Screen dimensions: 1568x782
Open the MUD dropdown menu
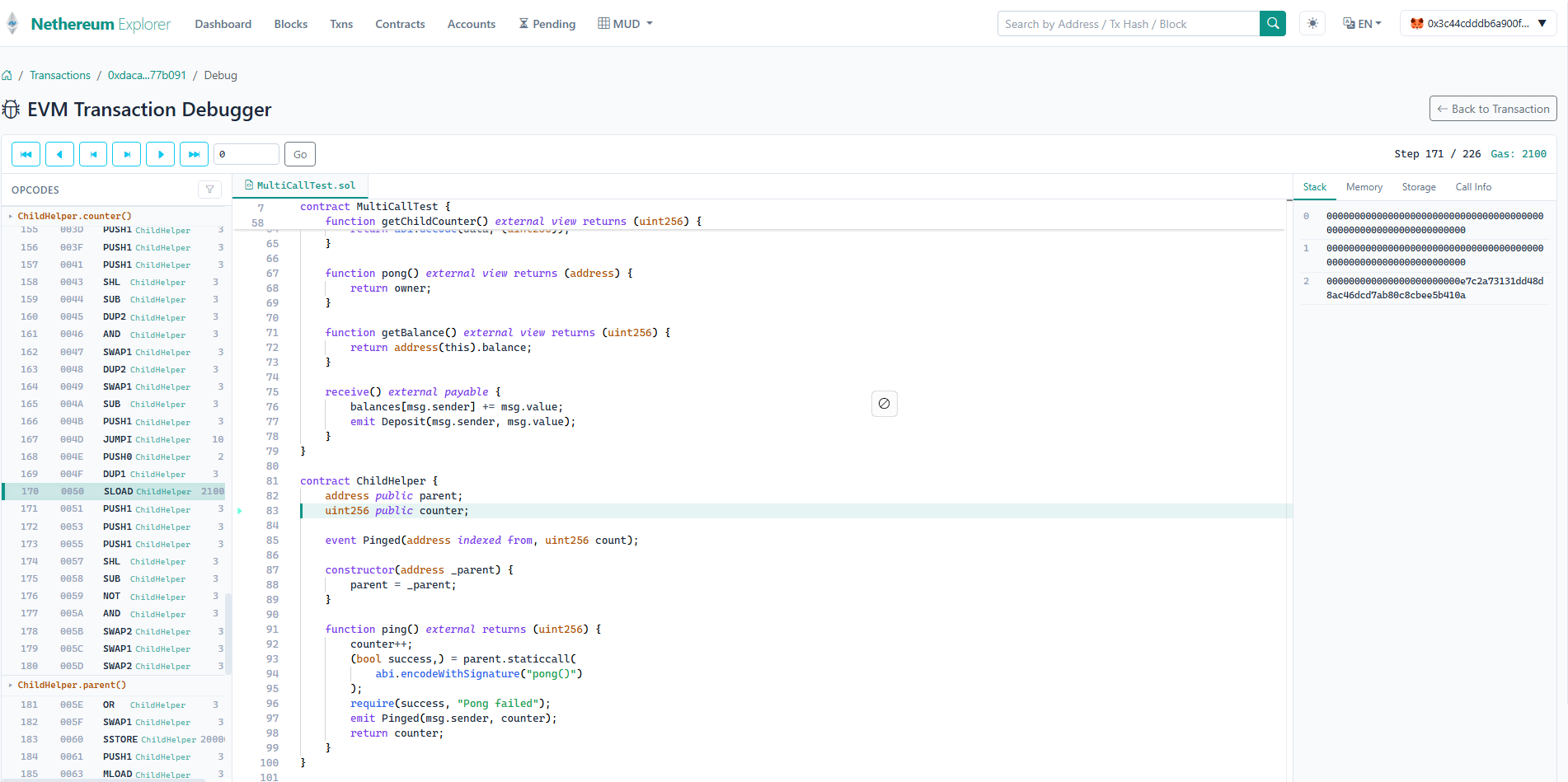(x=624, y=23)
